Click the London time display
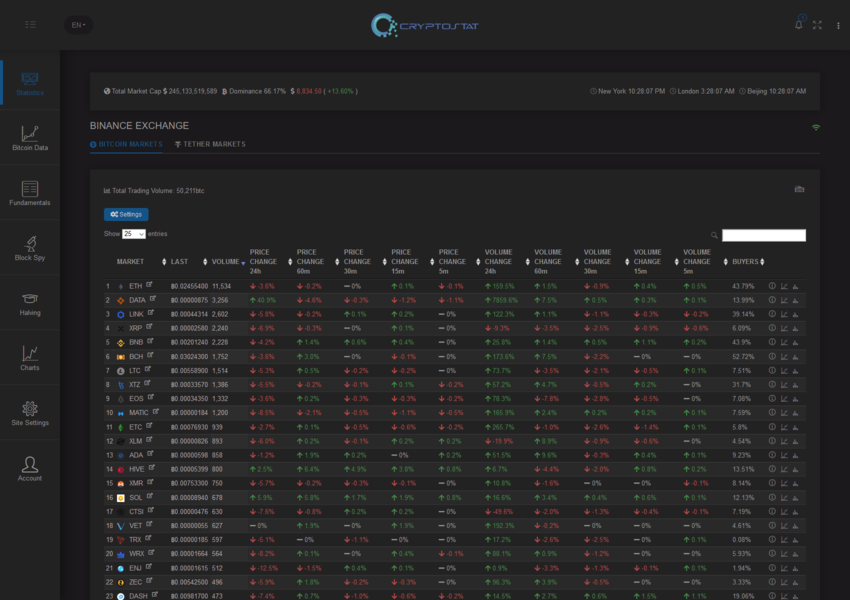The width and height of the screenshot is (850, 600). tap(702, 91)
